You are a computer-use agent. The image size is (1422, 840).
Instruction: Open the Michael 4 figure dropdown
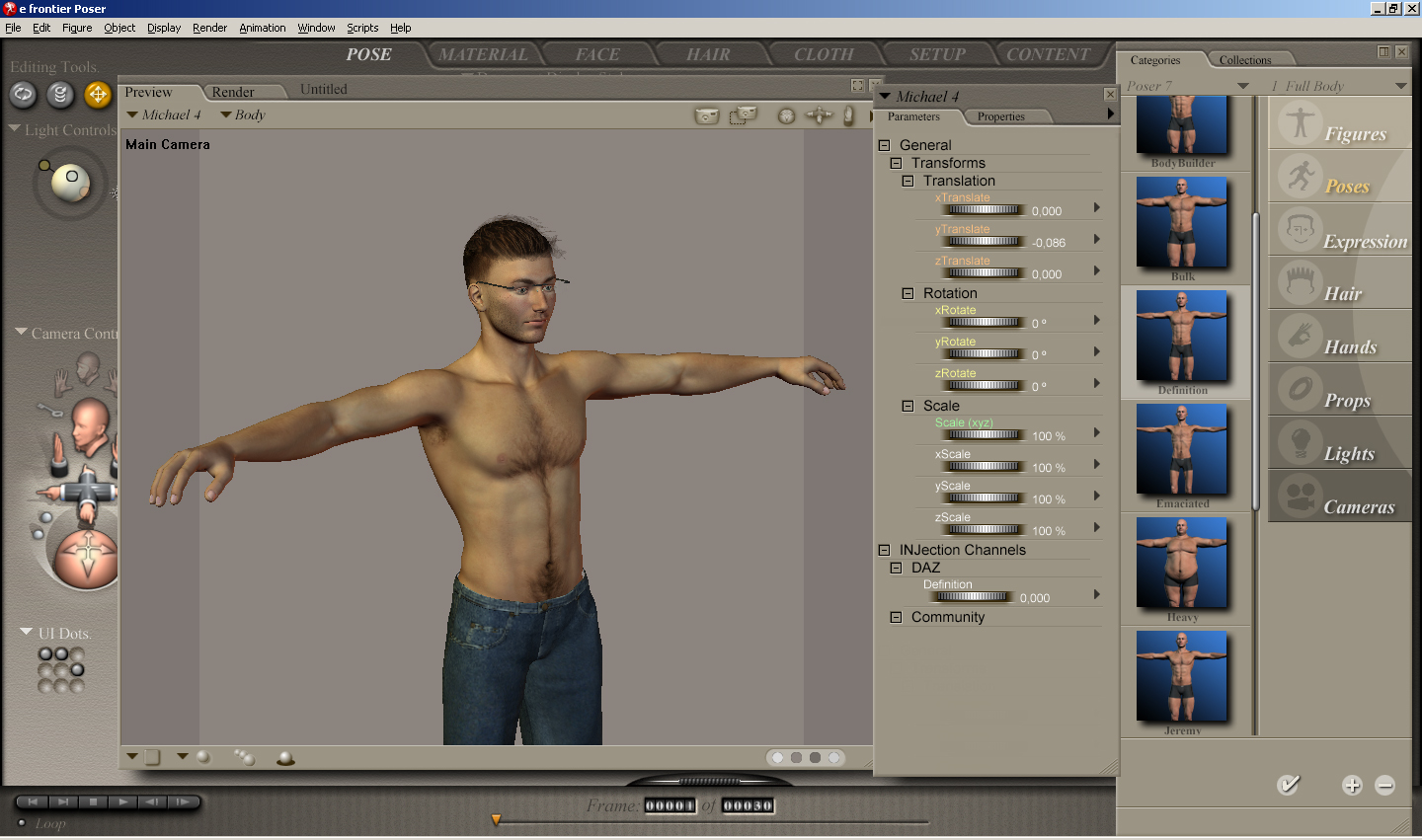point(164,115)
